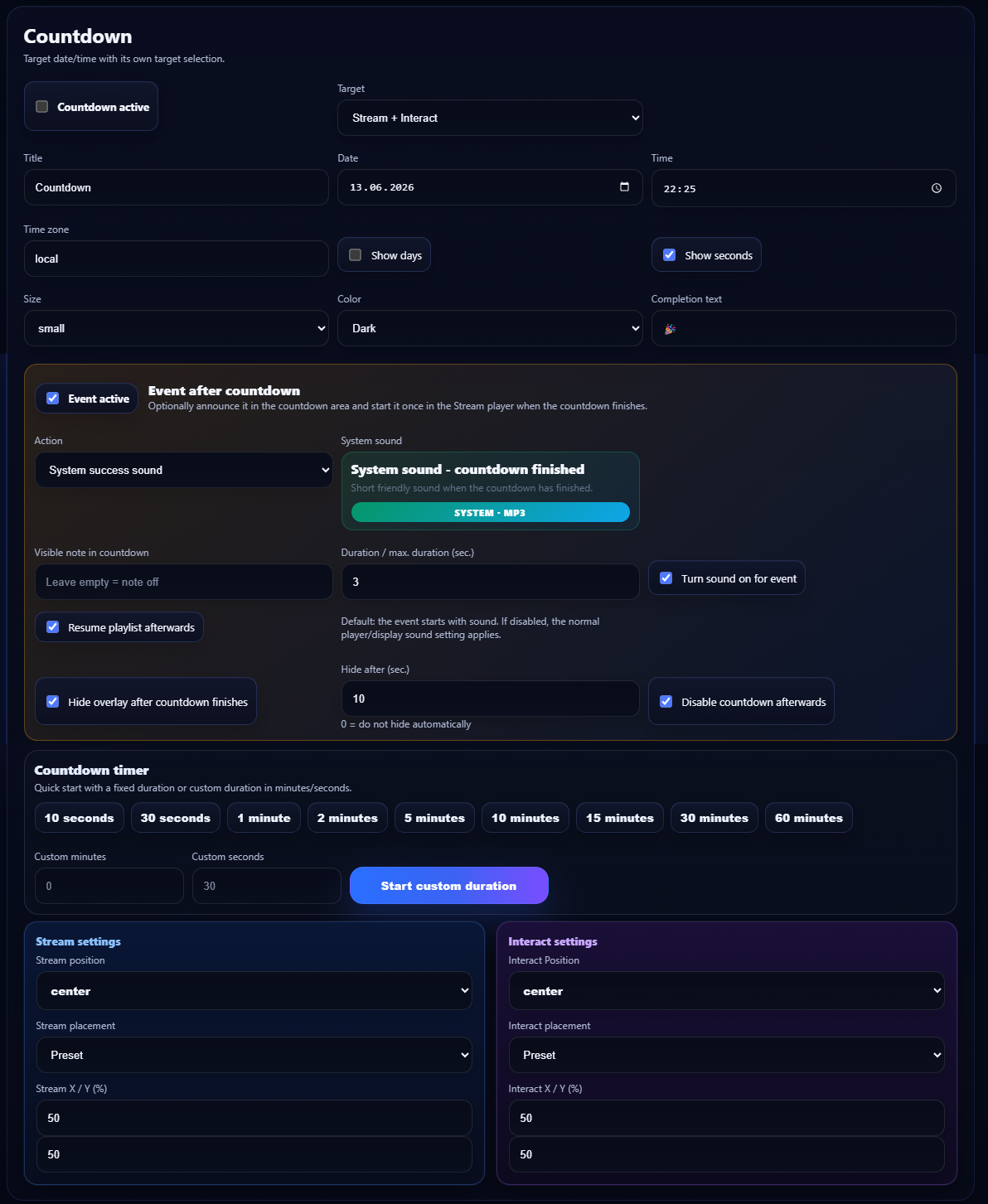This screenshot has width=988, height=1204.
Task: Uncheck Turn sound on for event
Action: (x=666, y=578)
